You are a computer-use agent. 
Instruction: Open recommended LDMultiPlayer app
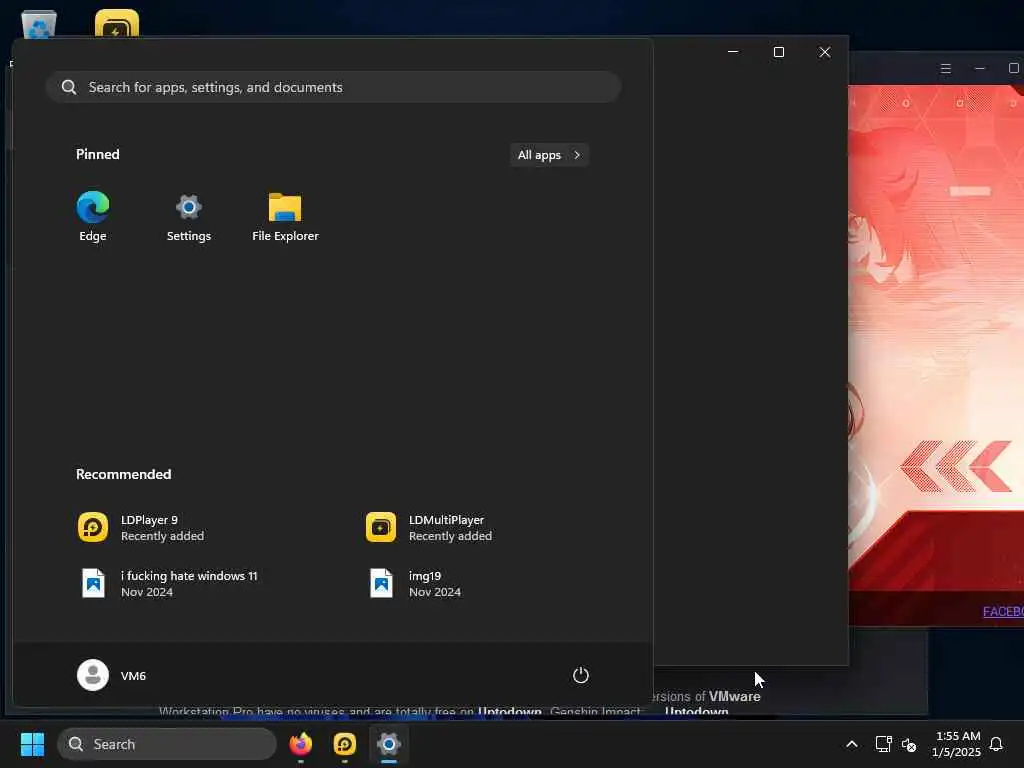tap(429, 528)
